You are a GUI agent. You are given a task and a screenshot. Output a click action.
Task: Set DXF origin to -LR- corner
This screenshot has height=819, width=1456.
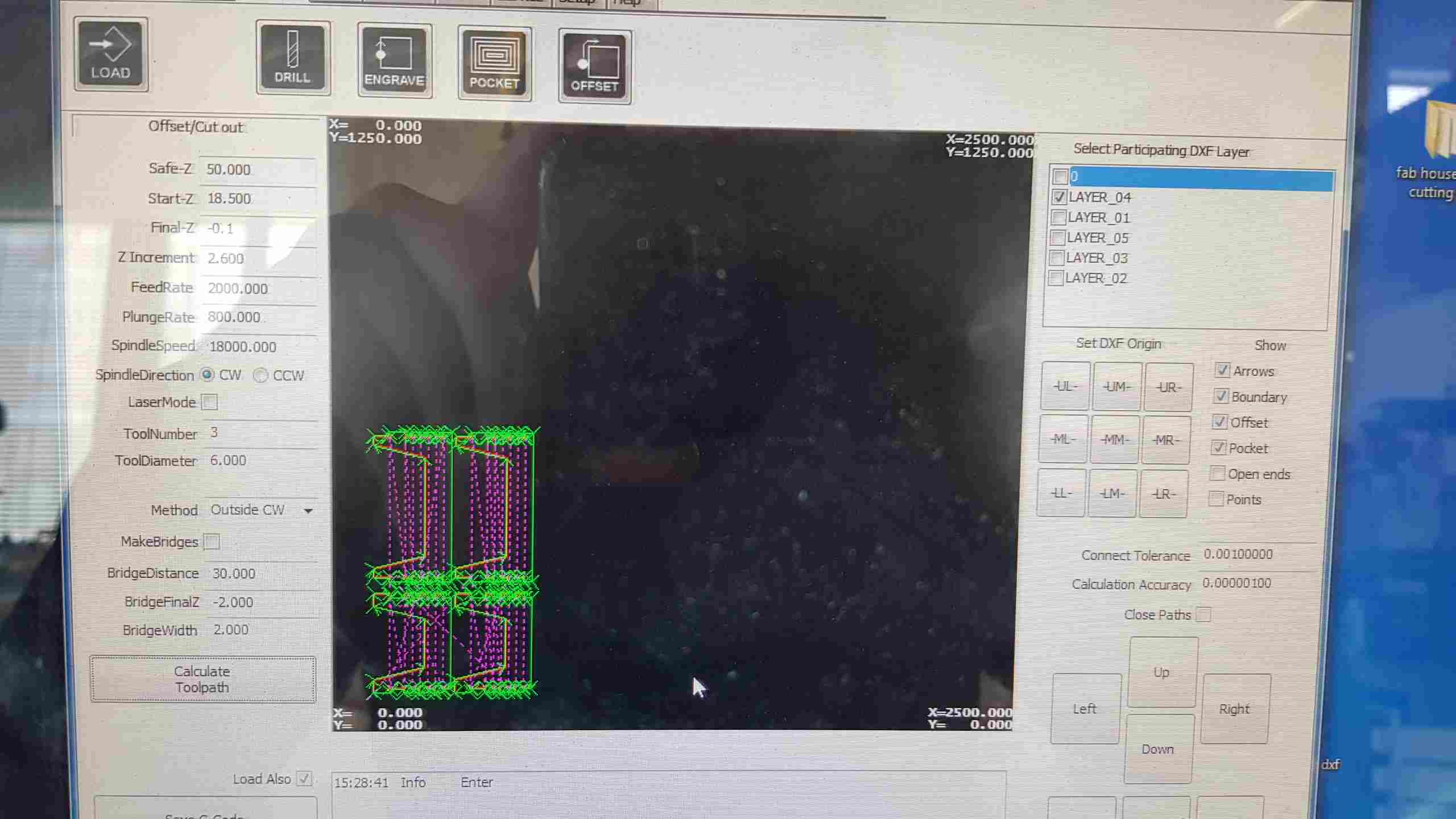click(1163, 494)
